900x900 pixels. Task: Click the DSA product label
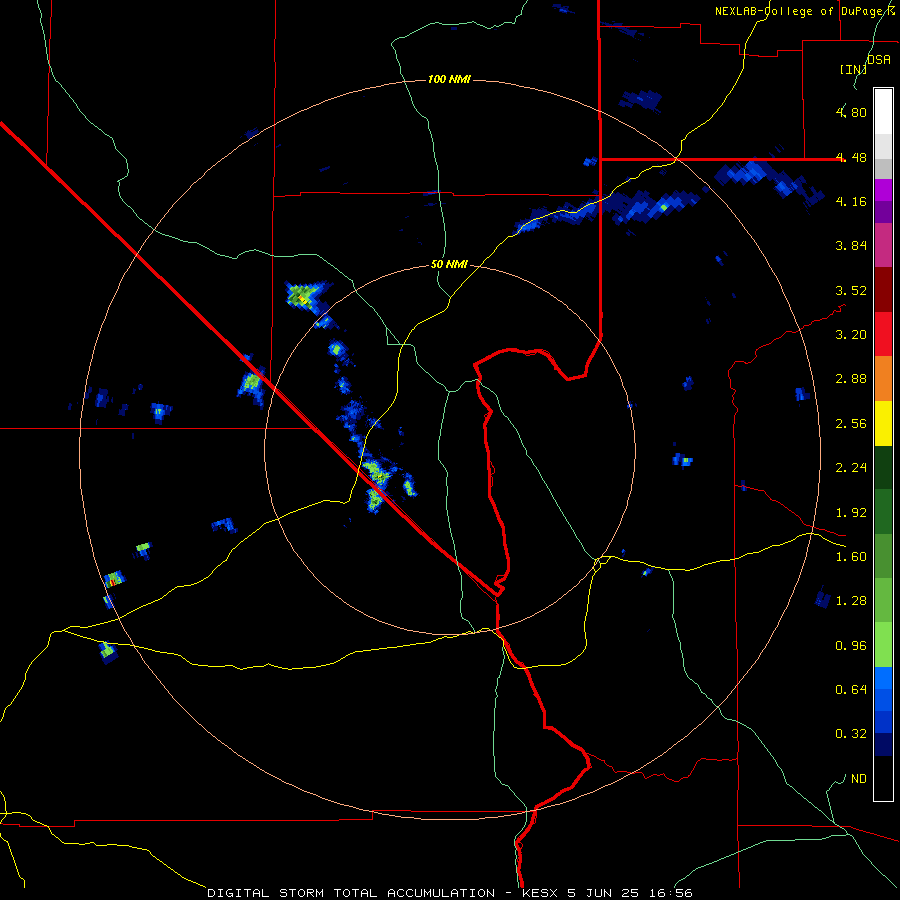coord(879,59)
